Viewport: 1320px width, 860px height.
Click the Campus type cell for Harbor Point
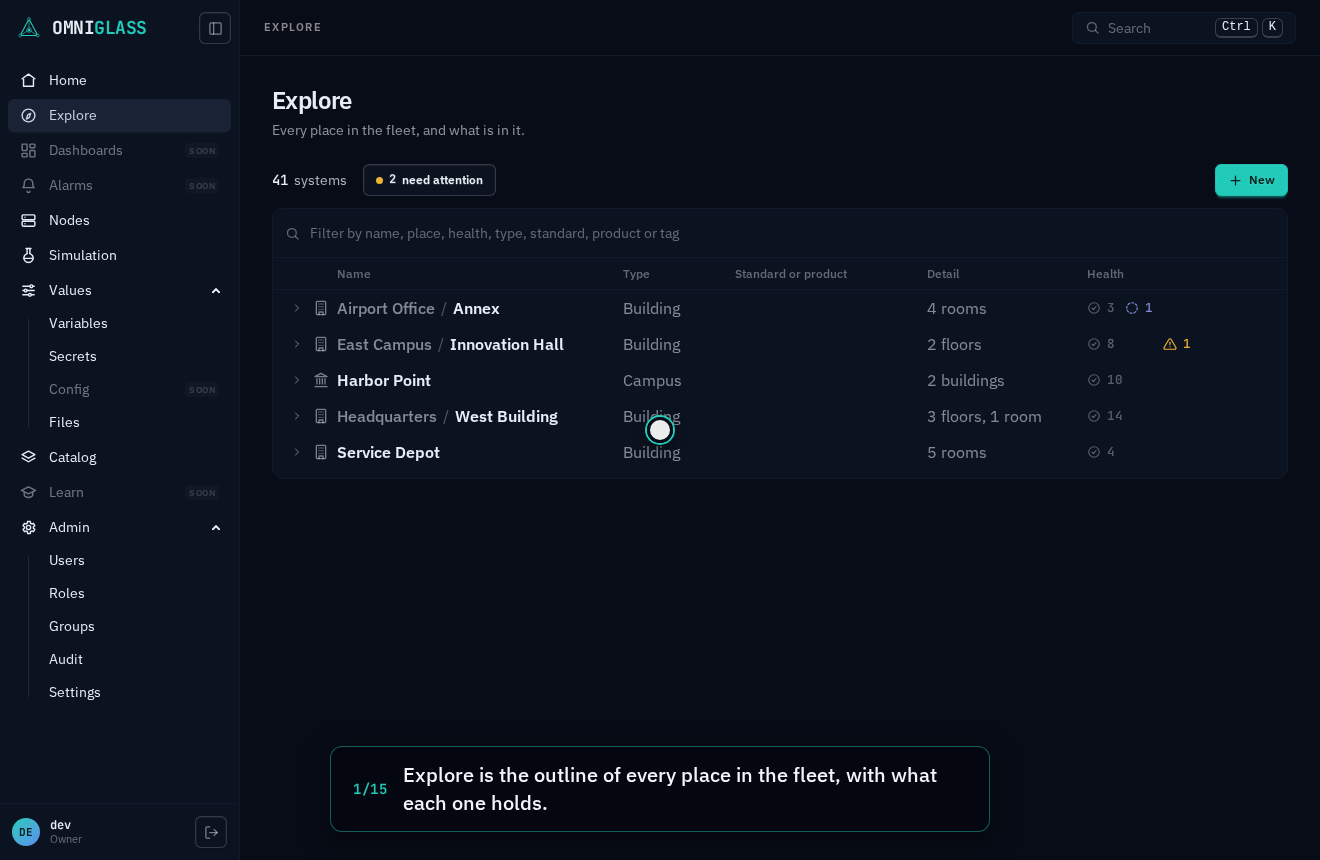click(x=652, y=380)
